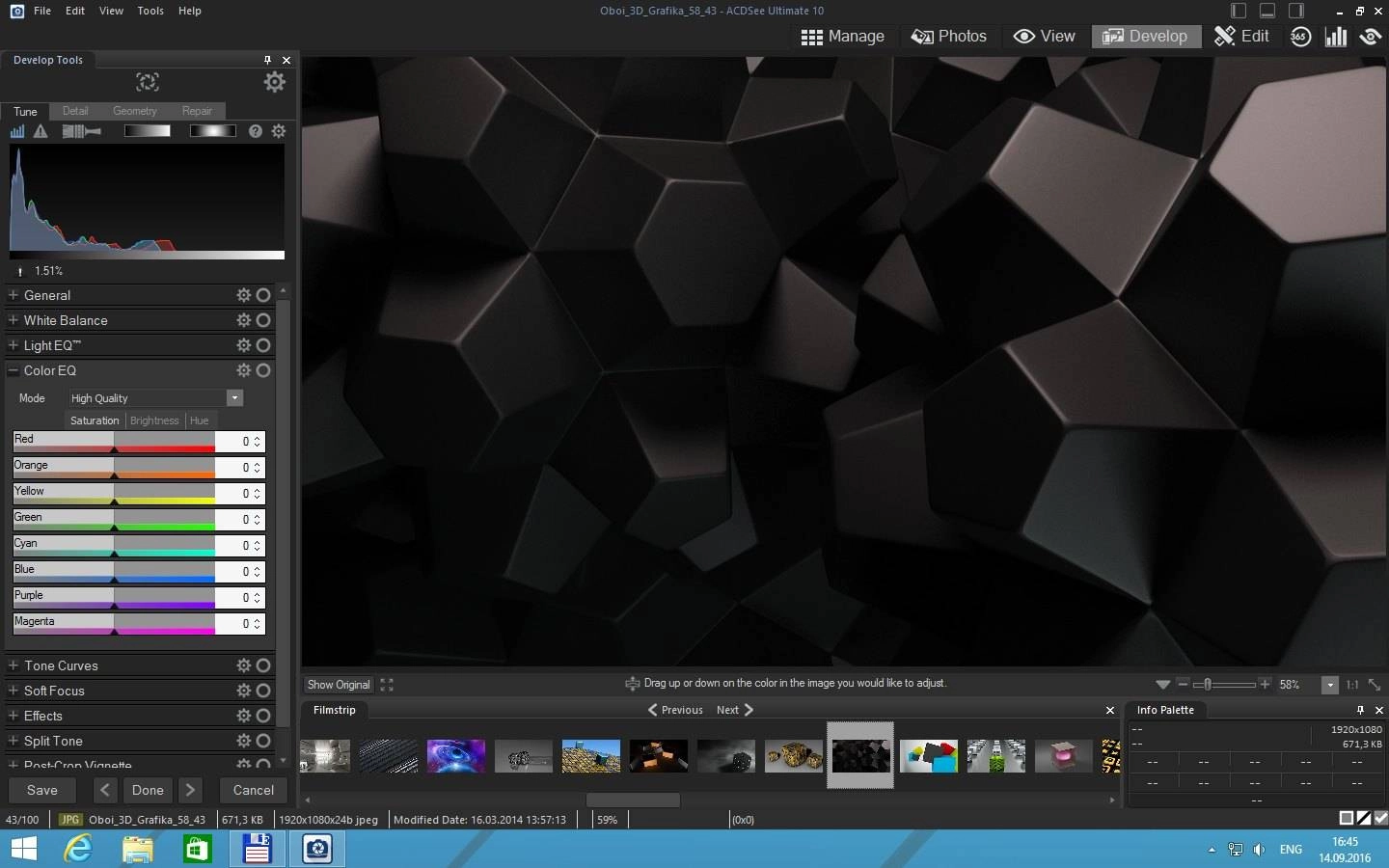1389x868 pixels.
Task: Click status bar checkmark box icon
Action: pyautogui.click(x=1381, y=818)
